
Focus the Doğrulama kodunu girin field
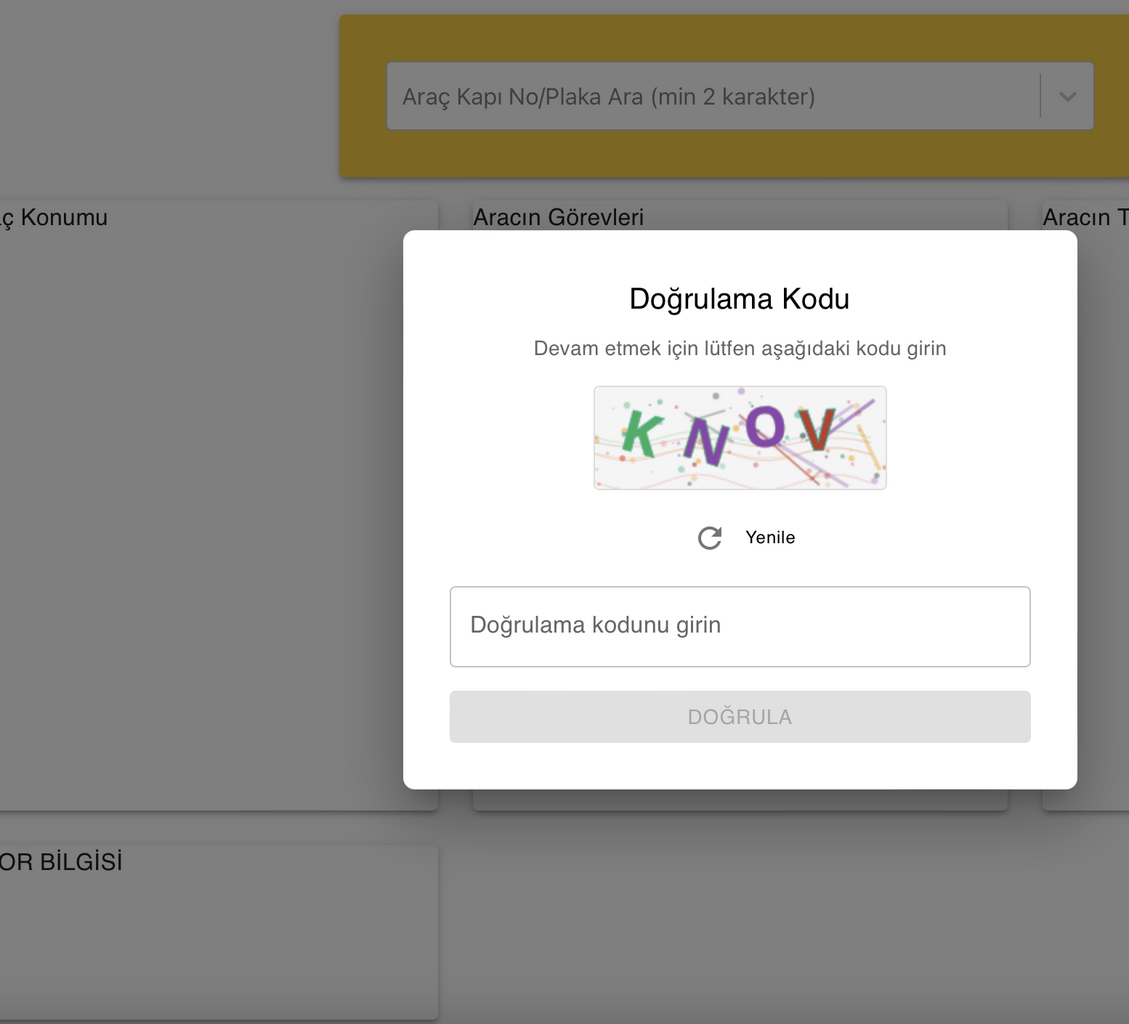point(739,626)
